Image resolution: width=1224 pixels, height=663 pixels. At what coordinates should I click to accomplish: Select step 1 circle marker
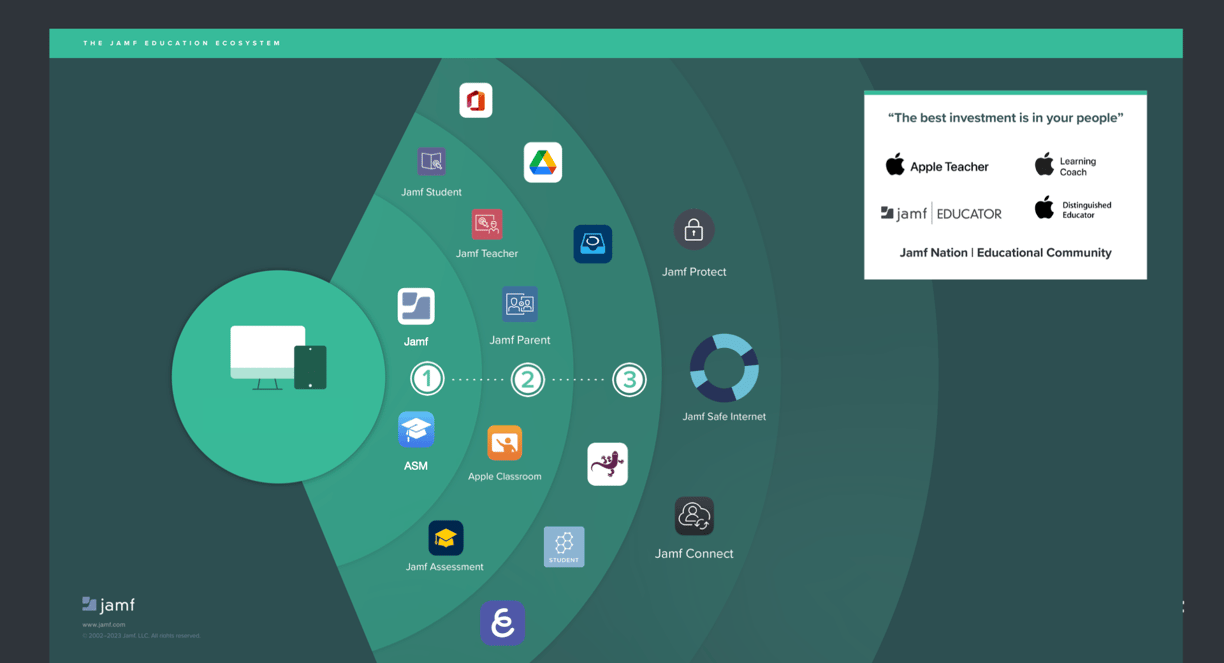coord(427,379)
